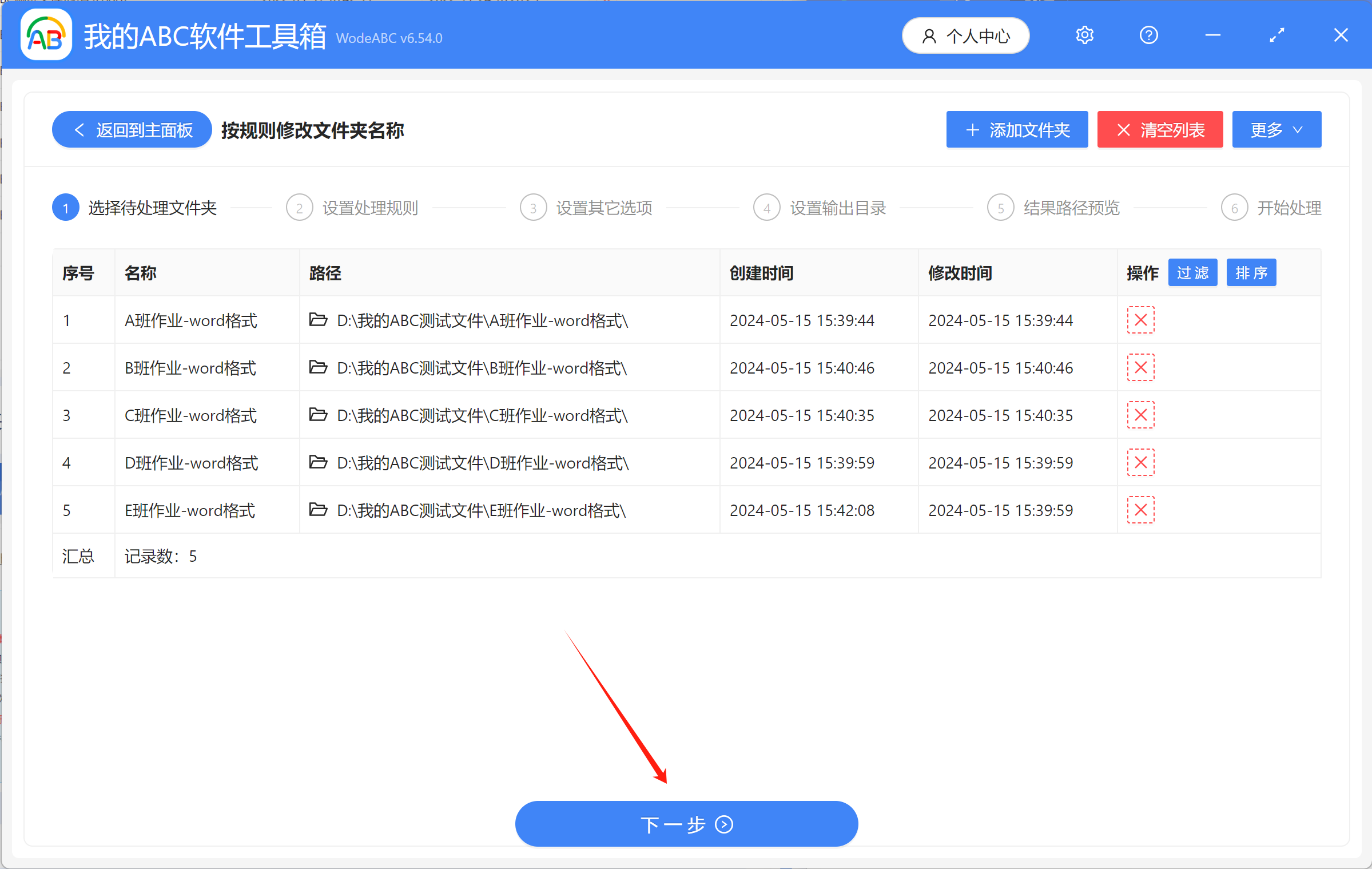The height and width of the screenshot is (869, 1372).
Task: Click the folder icon on A班作业-word格式 row
Action: [x=318, y=320]
